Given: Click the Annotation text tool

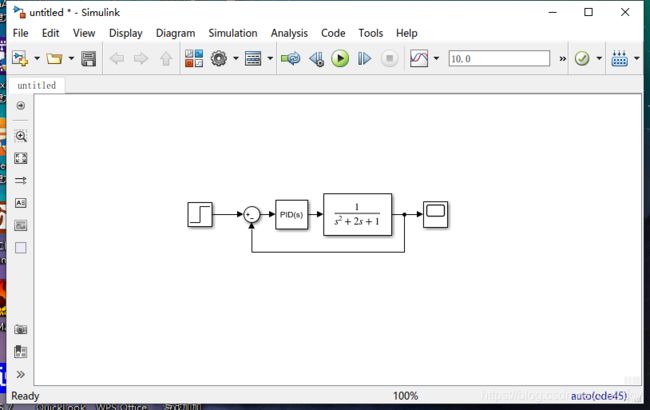Looking at the screenshot, I should pyautogui.click(x=20, y=203).
